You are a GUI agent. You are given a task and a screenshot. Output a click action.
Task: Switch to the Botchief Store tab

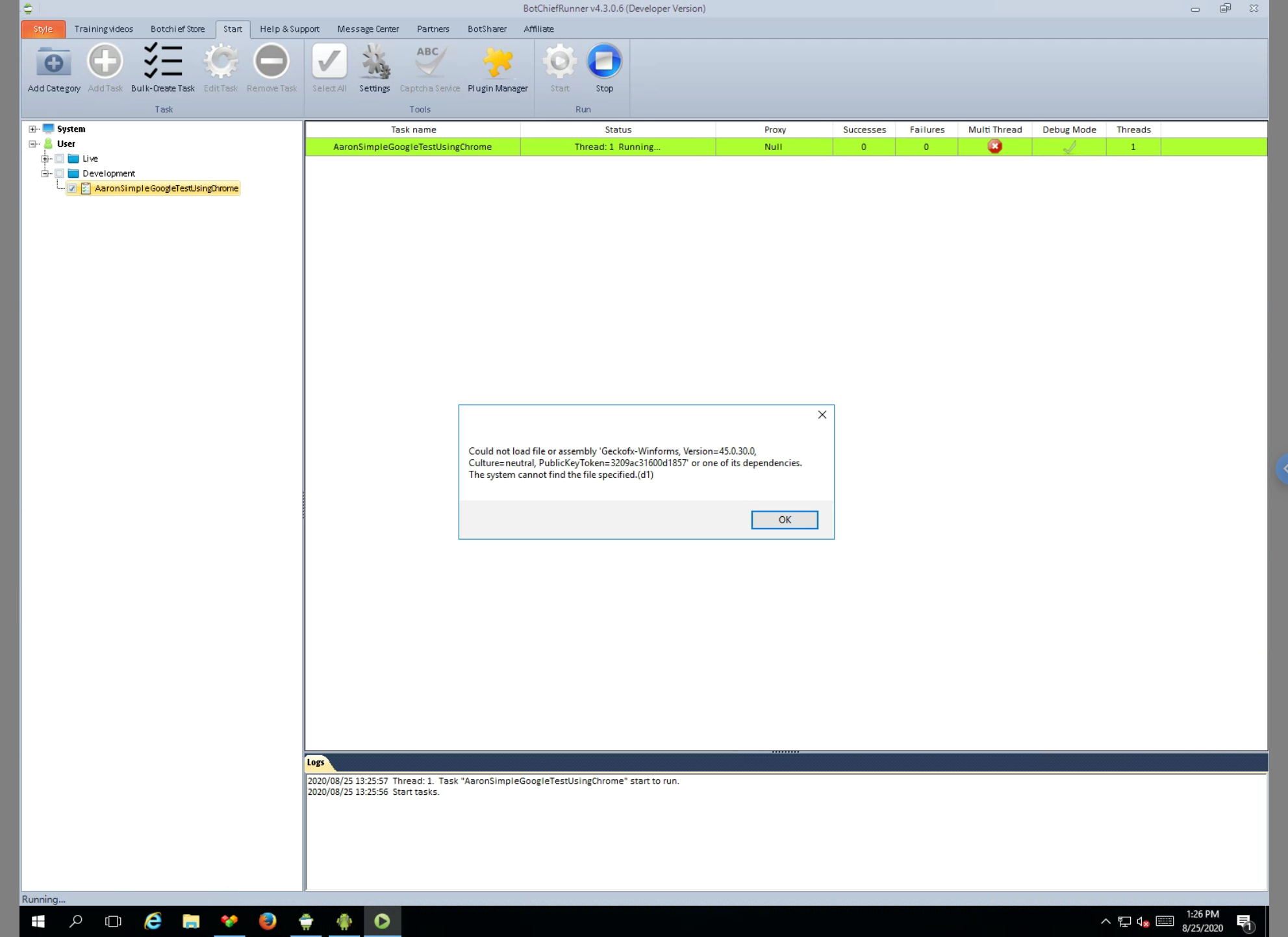177,29
